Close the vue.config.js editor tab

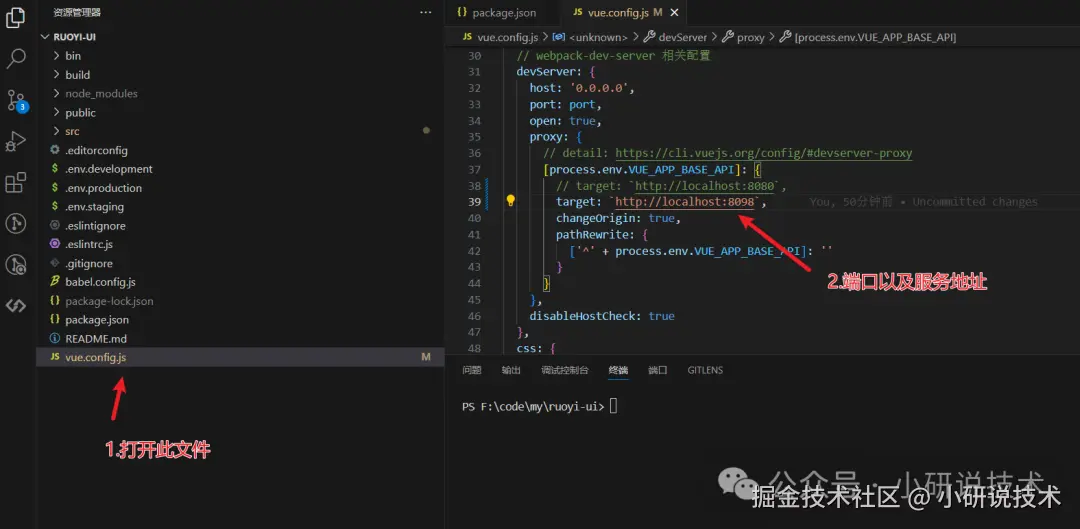click(674, 12)
